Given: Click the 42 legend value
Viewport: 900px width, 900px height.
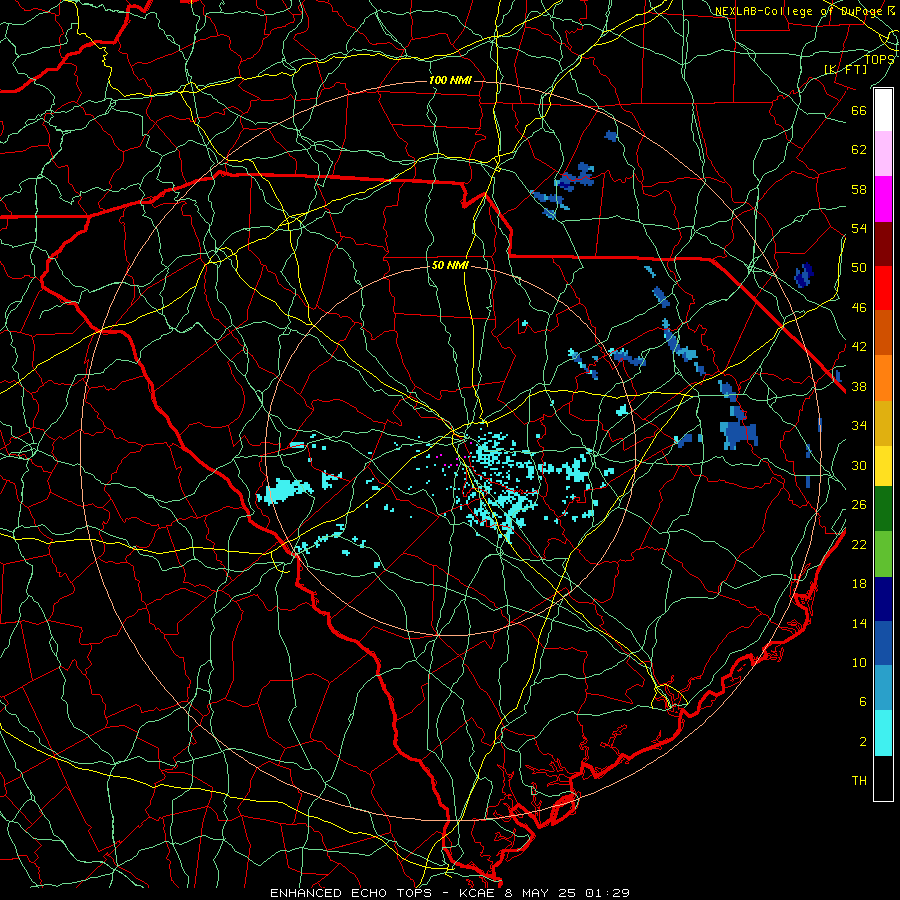Looking at the screenshot, I should point(859,347).
